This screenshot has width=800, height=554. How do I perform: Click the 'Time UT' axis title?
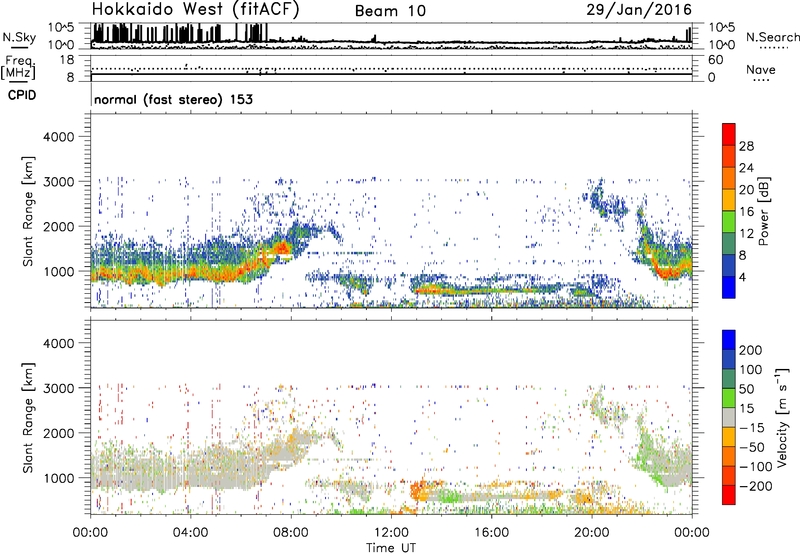tap(391, 547)
